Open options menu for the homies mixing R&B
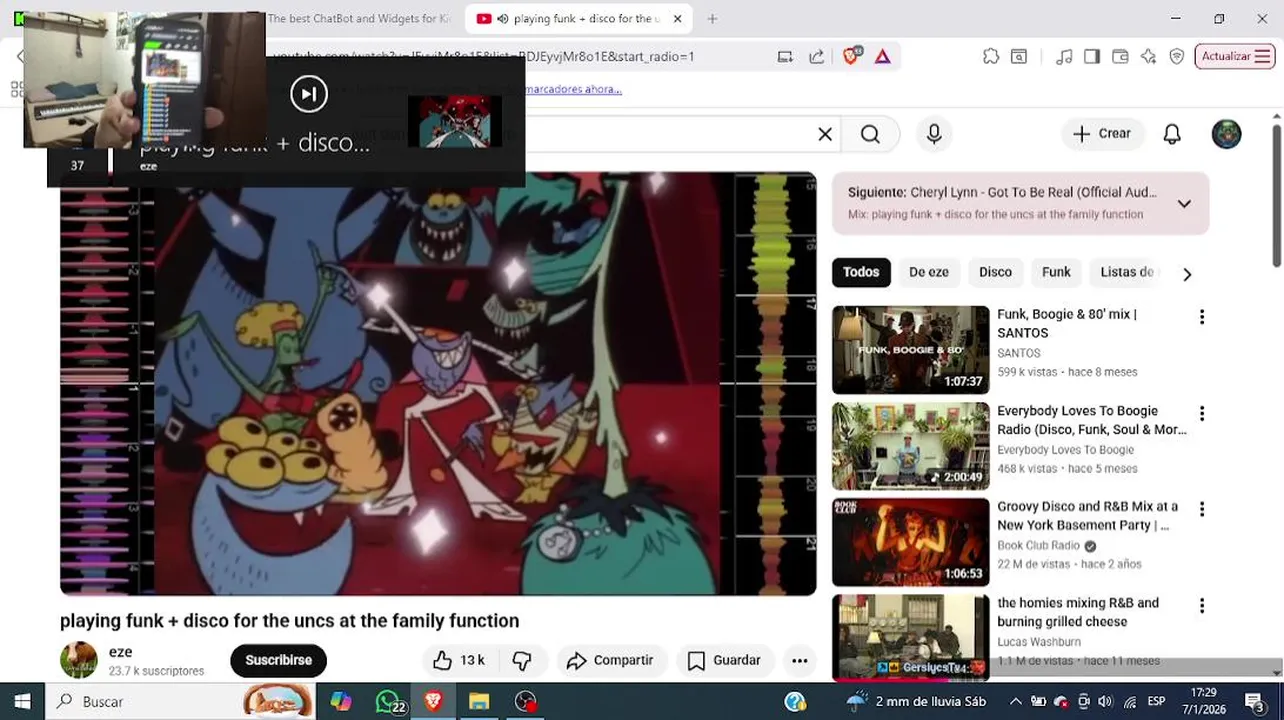This screenshot has height=720, width=1284. coord(1202,605)
